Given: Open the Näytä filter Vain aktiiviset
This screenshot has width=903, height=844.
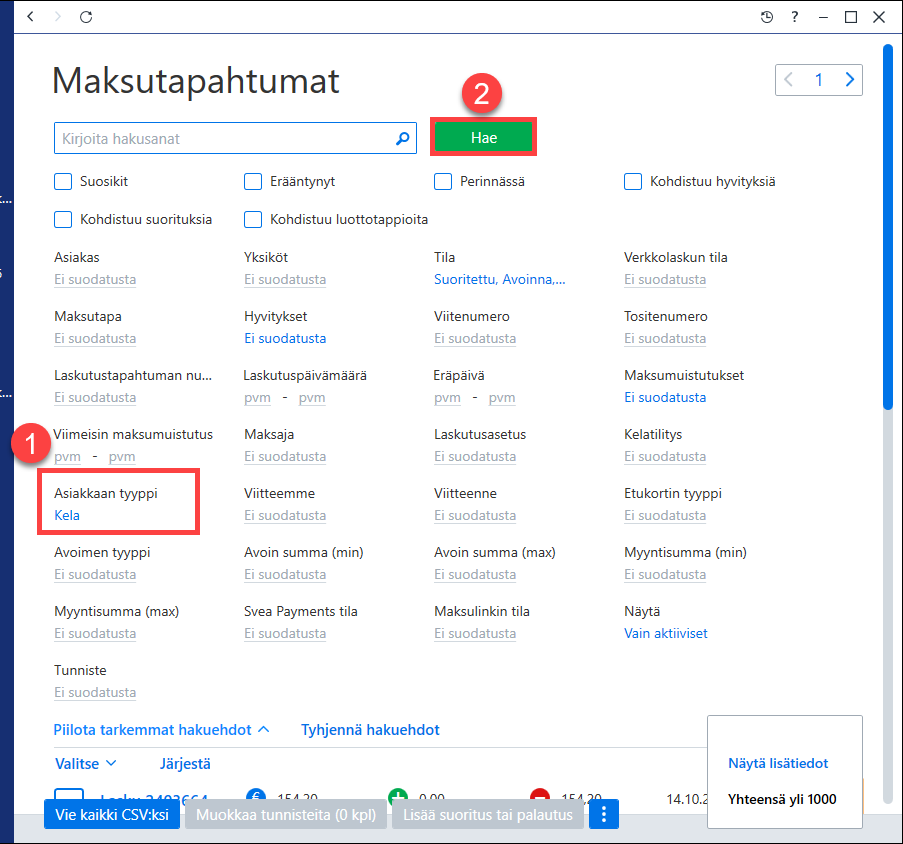Looking at the screenshot, I should point(666,633).
